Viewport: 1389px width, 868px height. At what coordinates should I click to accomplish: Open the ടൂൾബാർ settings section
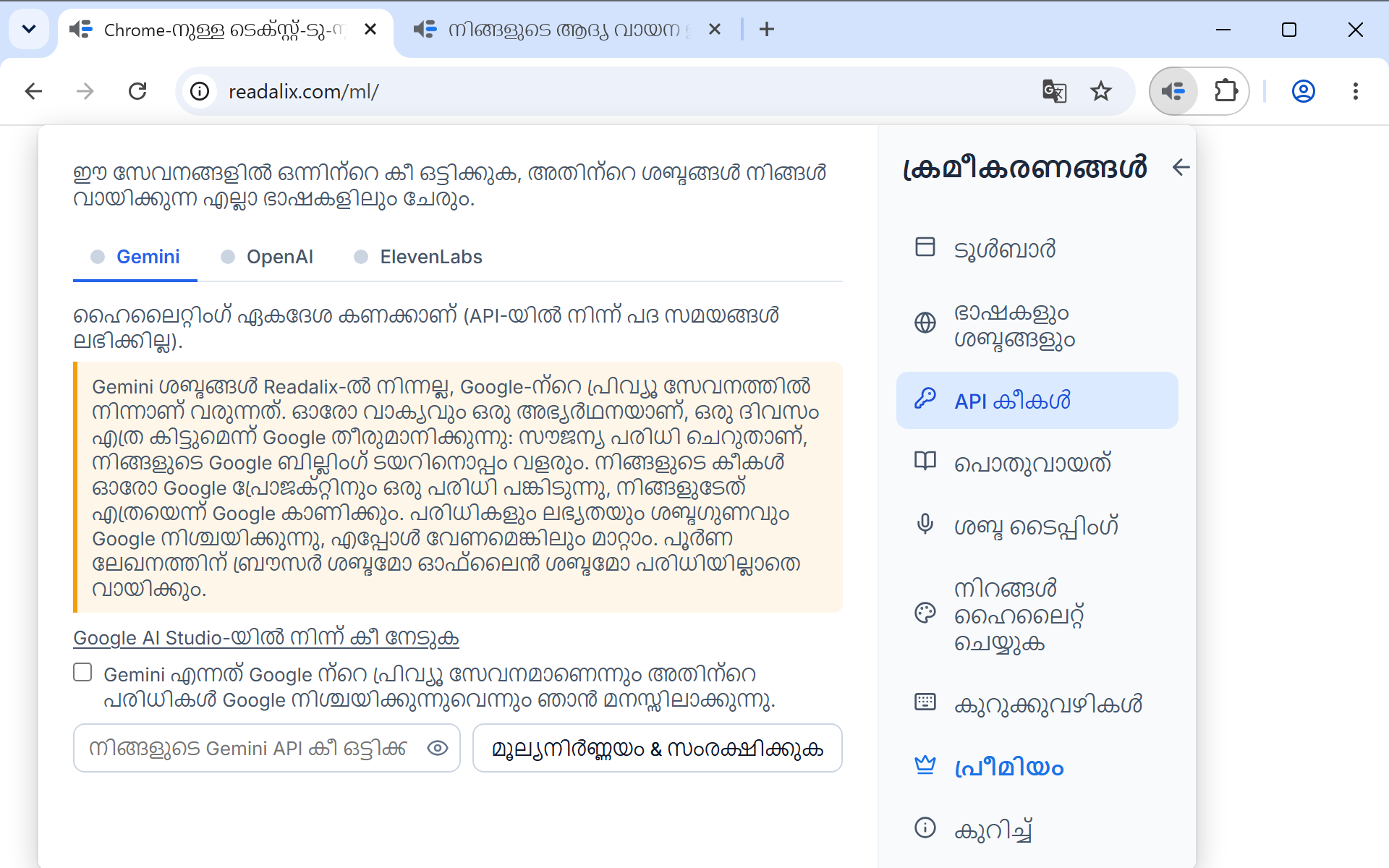pyautogui.click(x=1037, y=248)
